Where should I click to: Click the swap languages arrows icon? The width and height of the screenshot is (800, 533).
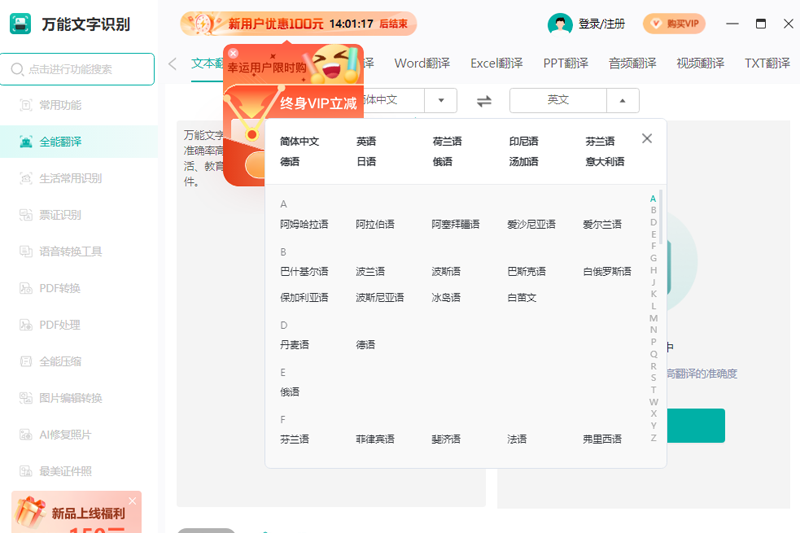pyautogui.click(x=484, y=101)
